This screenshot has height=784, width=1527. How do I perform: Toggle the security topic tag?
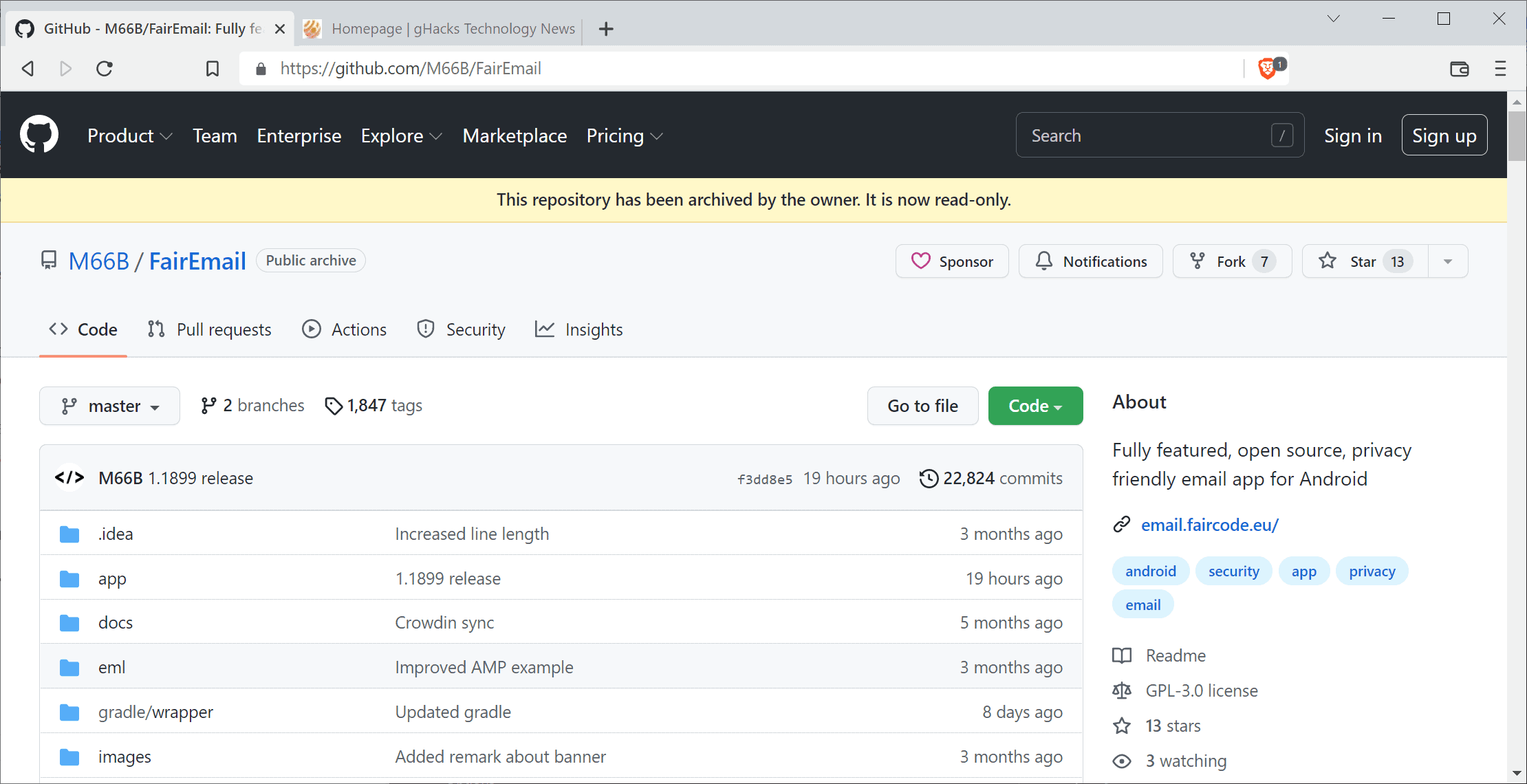tap(1233, 571)
